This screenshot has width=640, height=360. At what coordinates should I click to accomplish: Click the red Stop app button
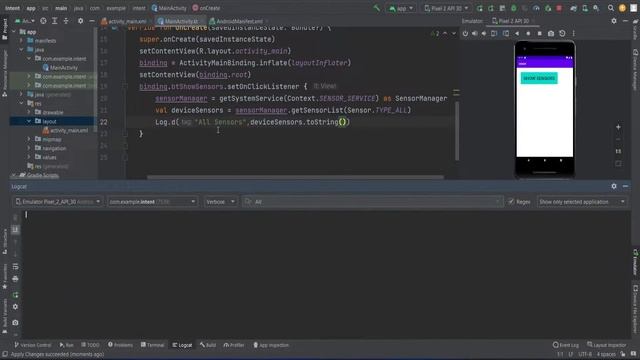tap(559, 8)
